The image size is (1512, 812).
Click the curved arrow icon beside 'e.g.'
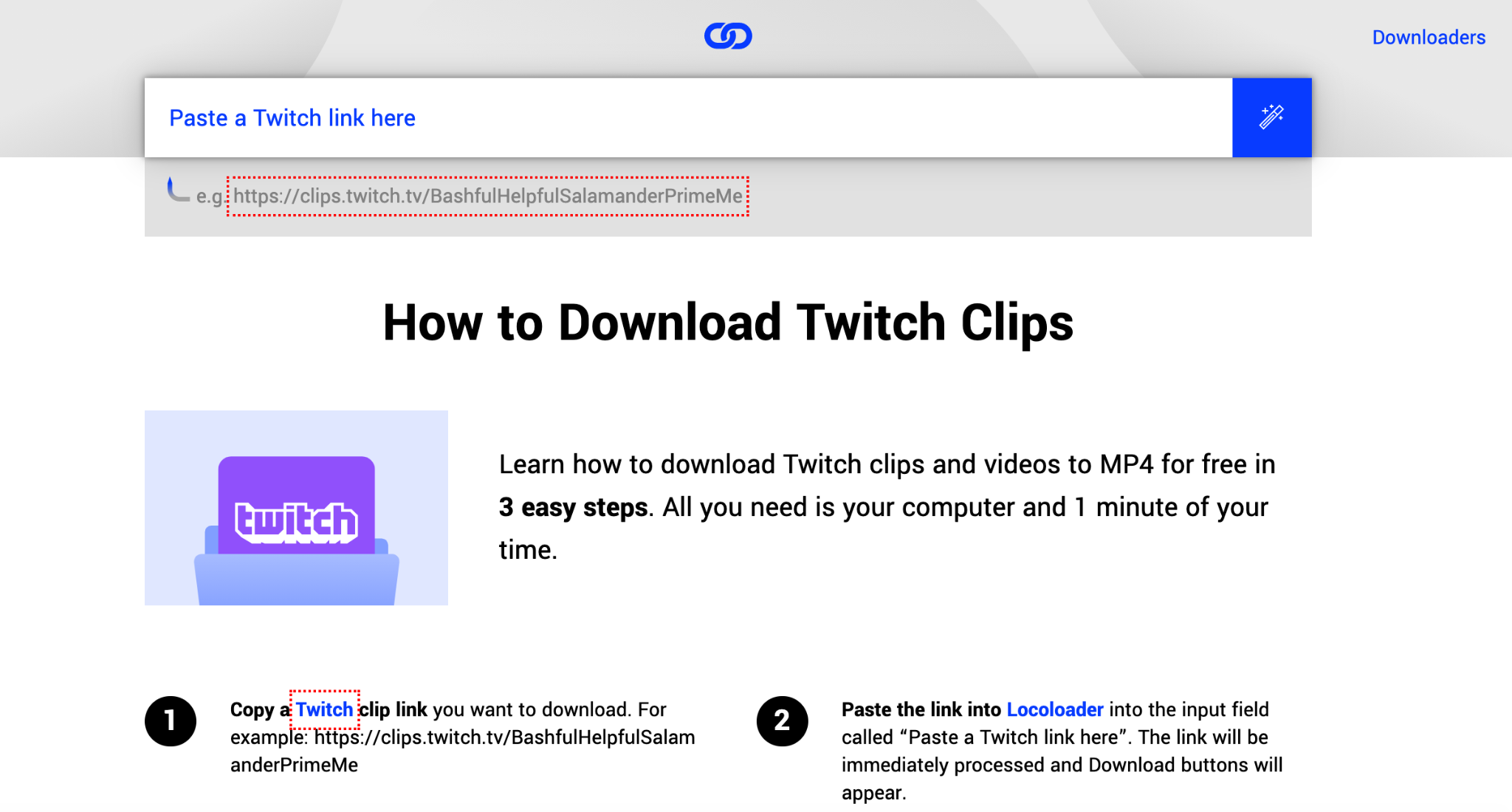click(x=177, y=190)
